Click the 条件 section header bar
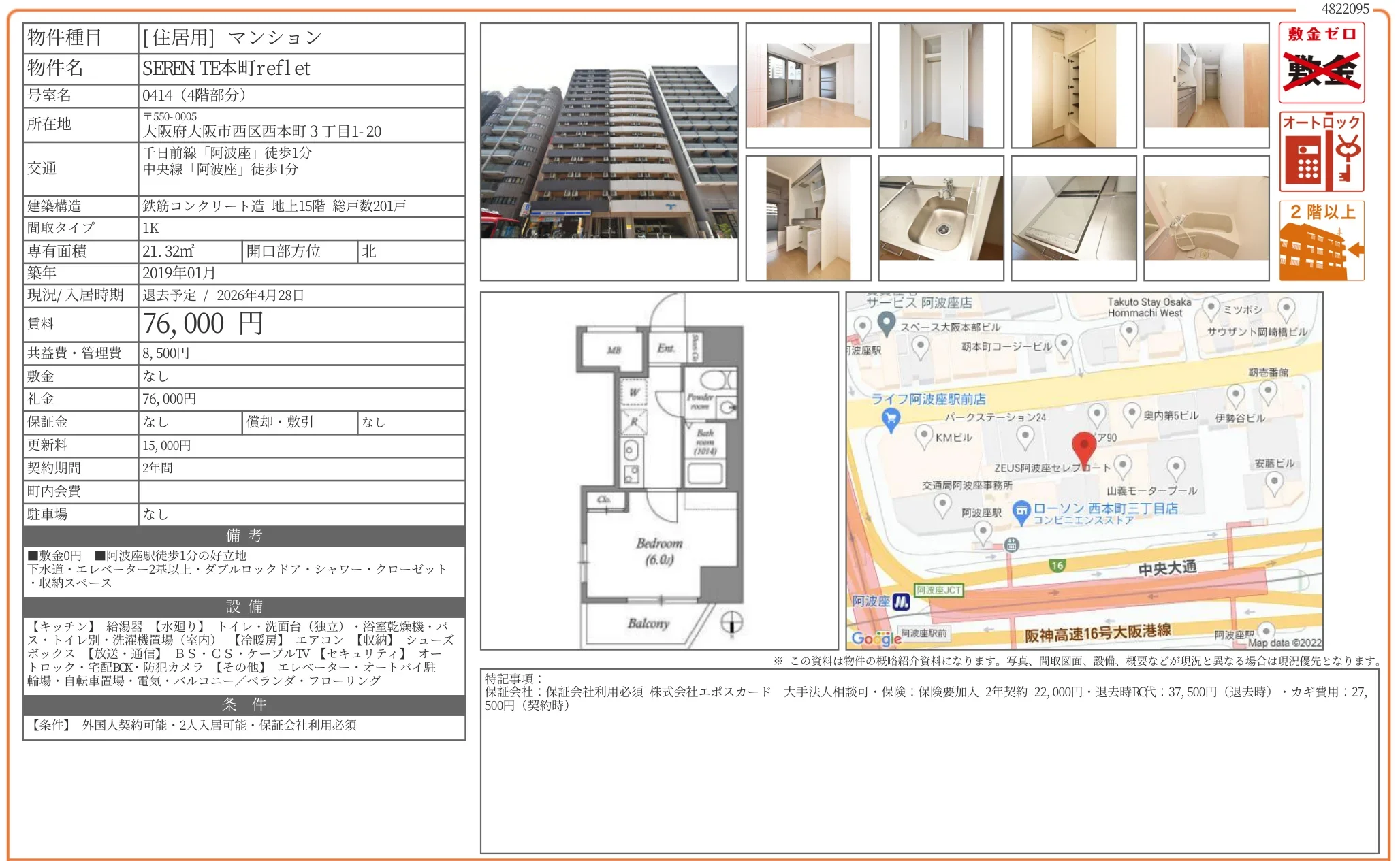The width and height of the screenshot is (1400, 861). coord(243,706)
